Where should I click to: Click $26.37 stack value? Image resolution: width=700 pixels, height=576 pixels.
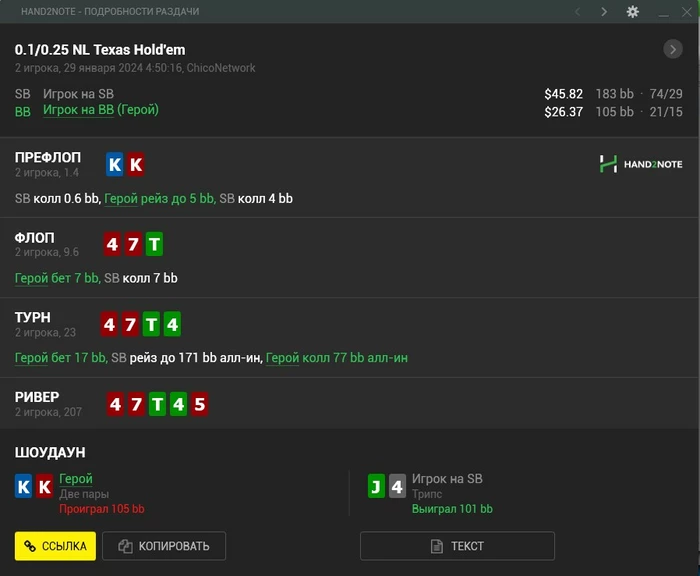tap(563, 112)
